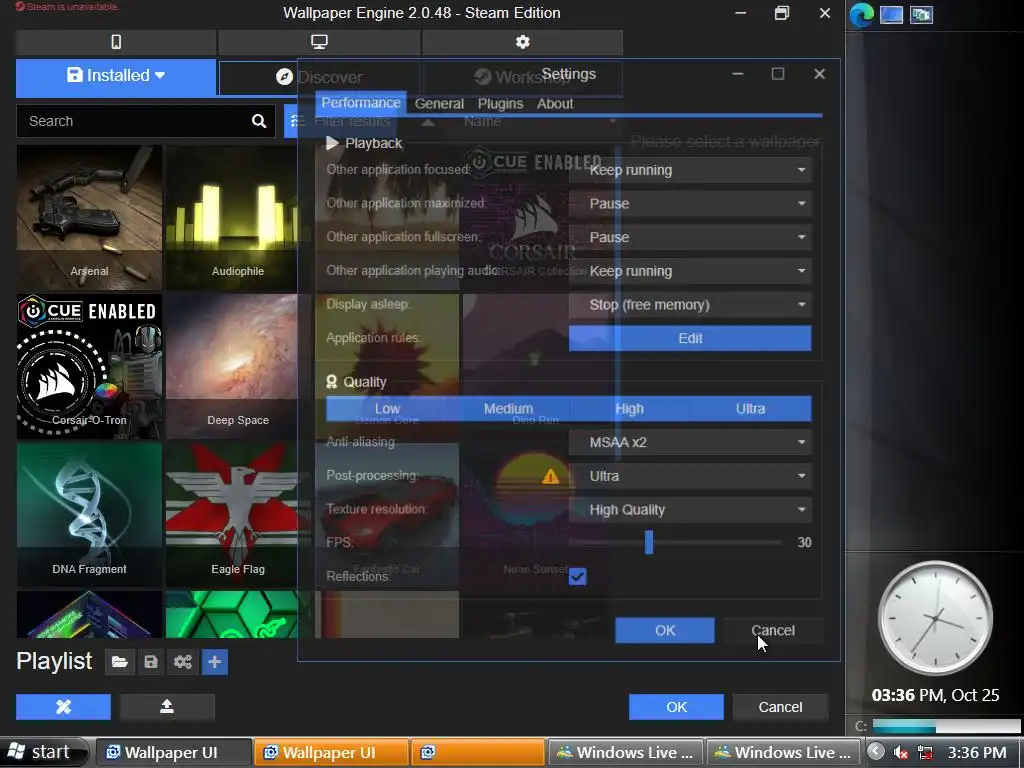Switch to first Wallpaper UI taskbar item
Screen dimensions: 1024x768
174,752
